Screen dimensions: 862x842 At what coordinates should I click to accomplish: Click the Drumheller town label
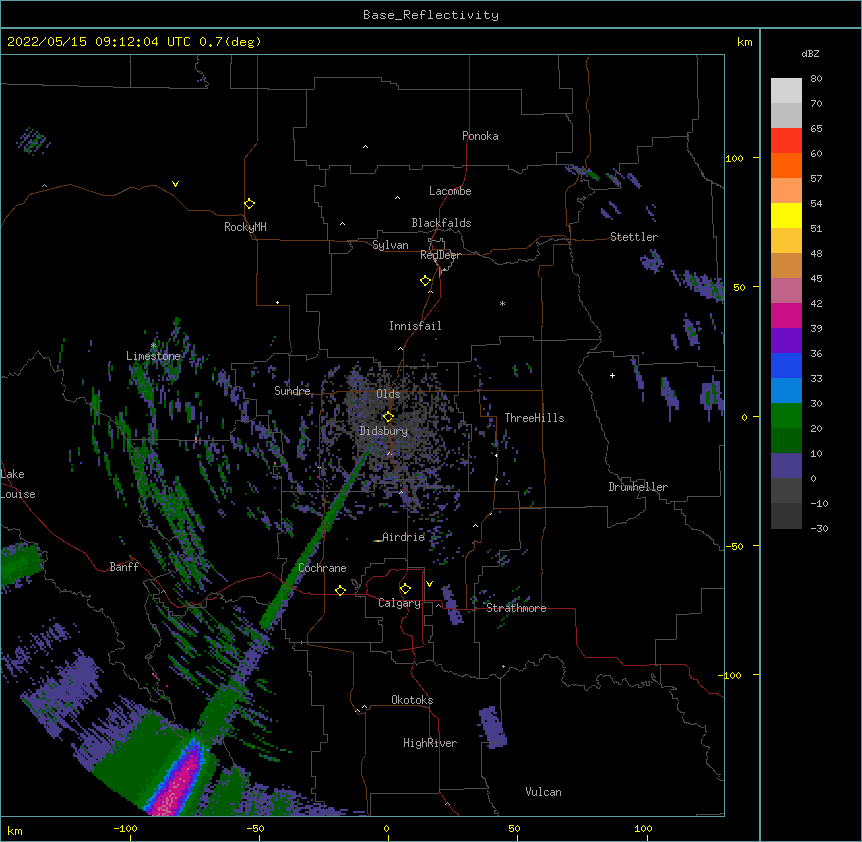638,487
